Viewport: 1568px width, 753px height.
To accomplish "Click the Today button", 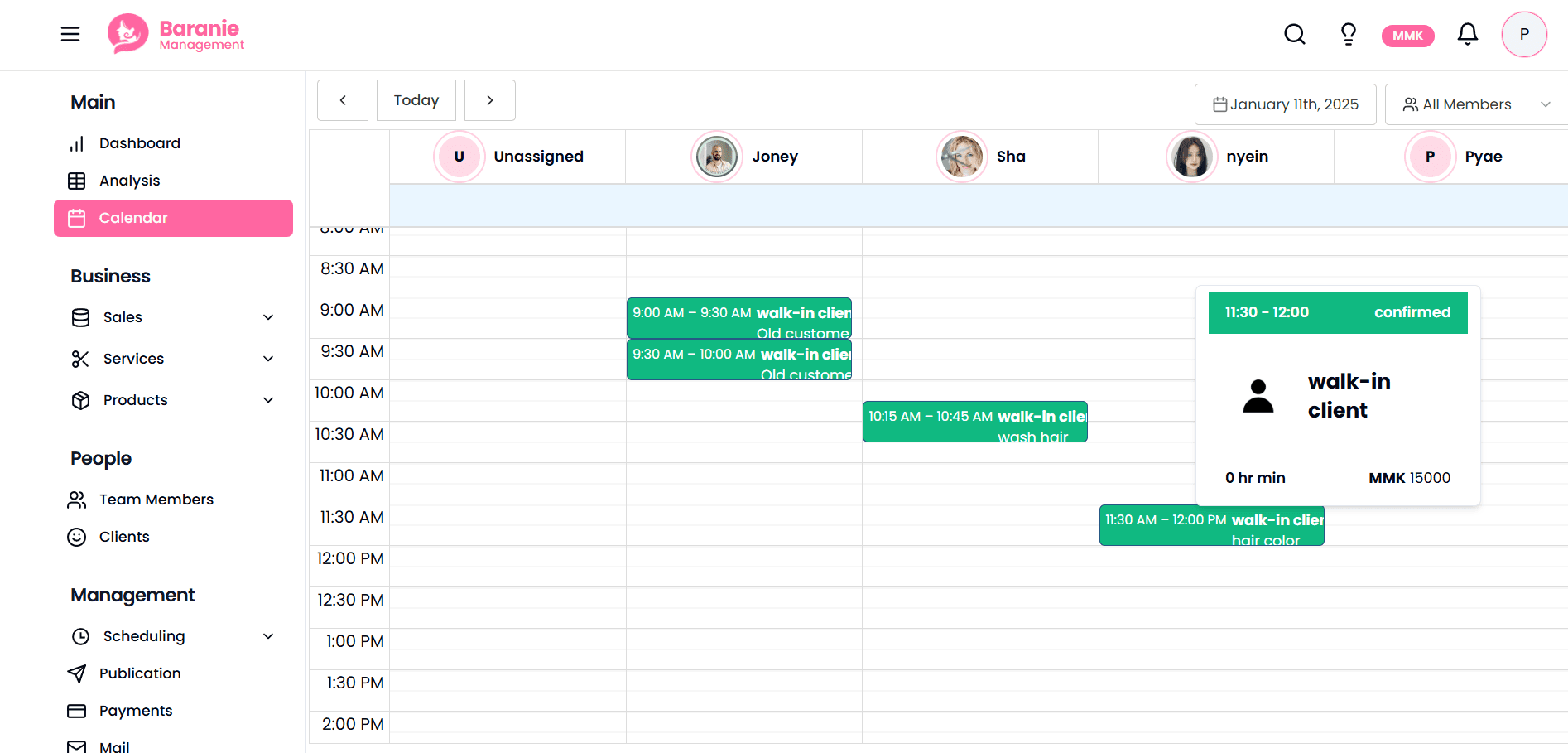I will 416,99.
